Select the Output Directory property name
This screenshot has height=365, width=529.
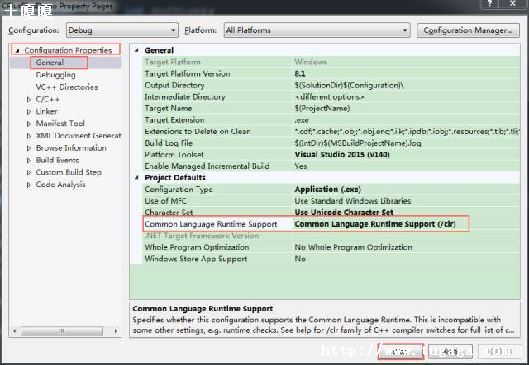coord(174,85)
